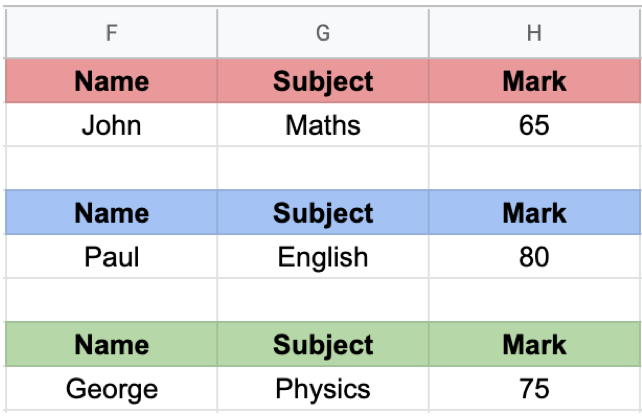642x420 pixels.
Task: Select the cell containing John
Action: click(x=111, y=125)
